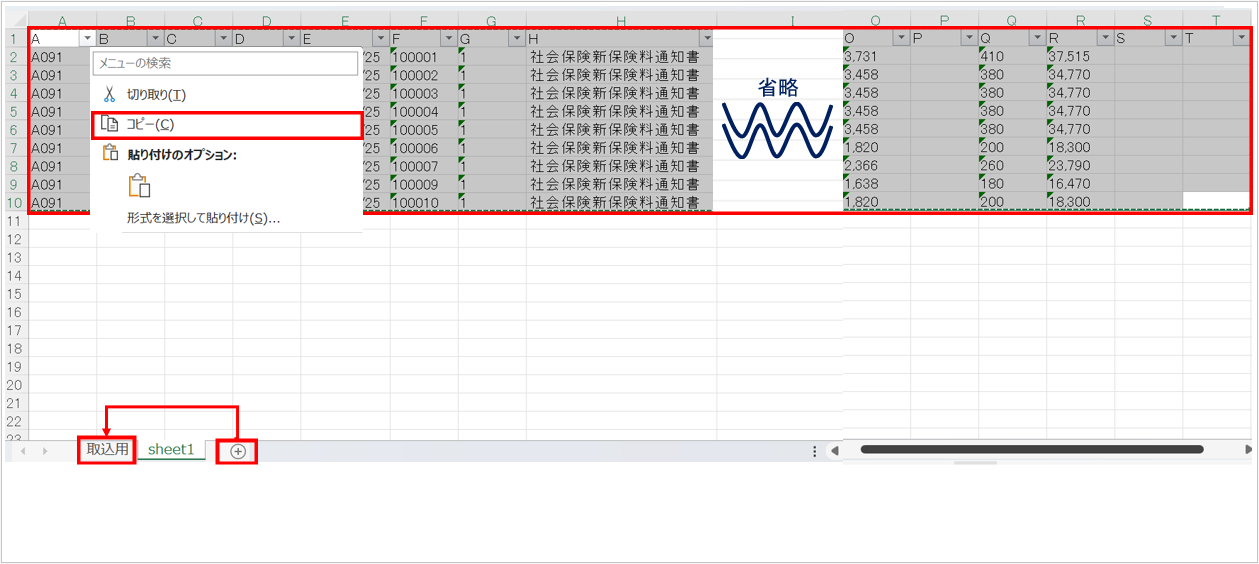This screenshot has width=1259, height=564.
Task: Click the column P letter header
Action: click(944, 20)
